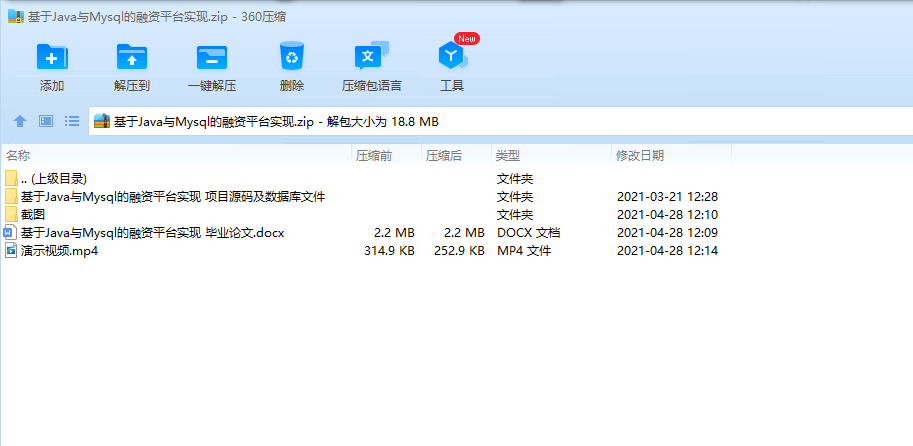The image size is (913, 446).
Task: Click the date 2021-04-28 12:09
Action: 667,233
